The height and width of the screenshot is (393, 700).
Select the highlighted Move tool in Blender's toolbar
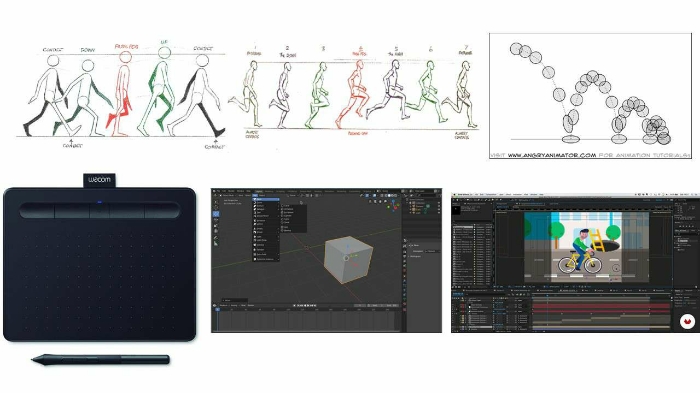coord(216,213)
